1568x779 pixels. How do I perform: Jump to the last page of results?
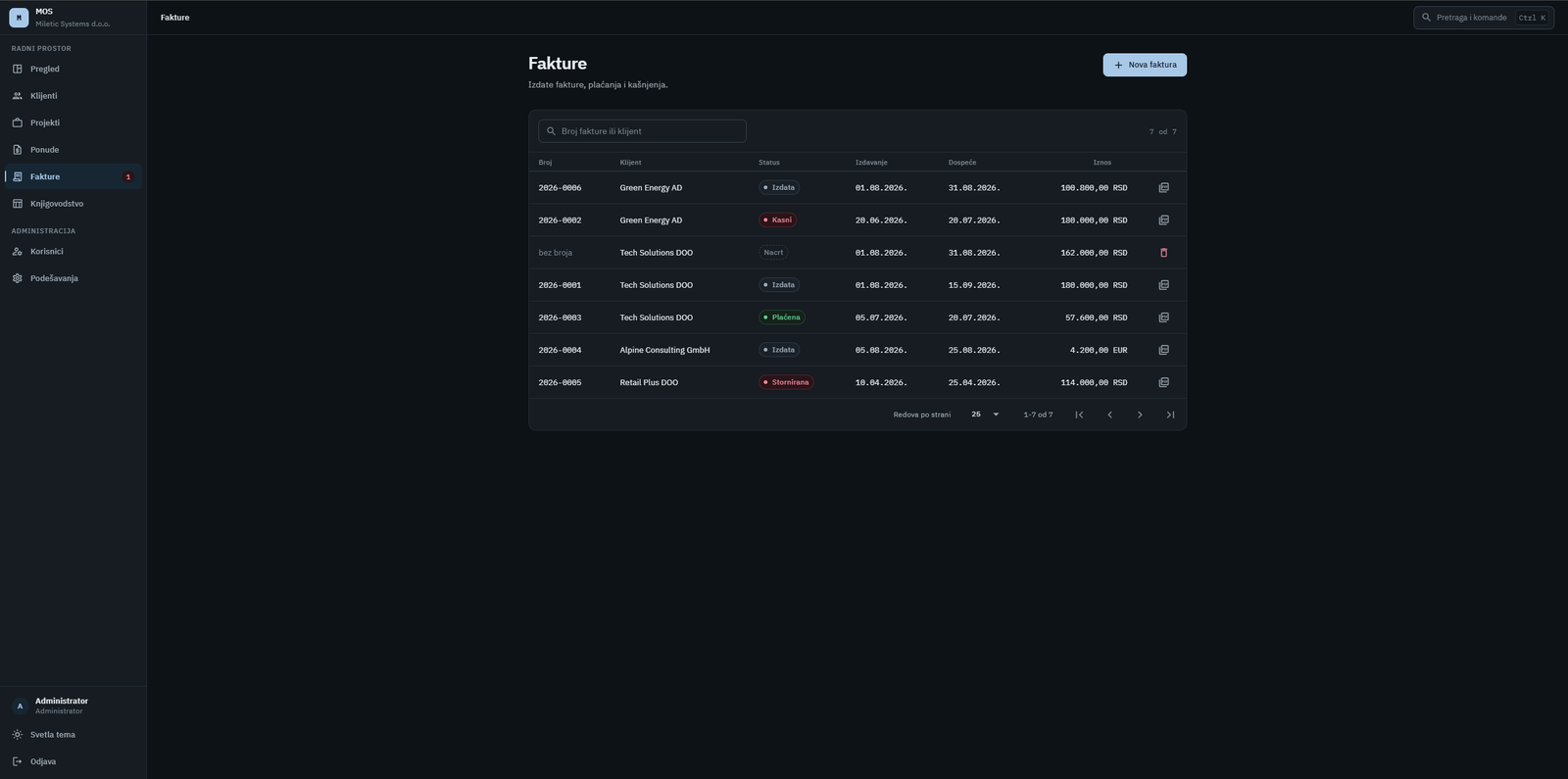[1170, 414]
